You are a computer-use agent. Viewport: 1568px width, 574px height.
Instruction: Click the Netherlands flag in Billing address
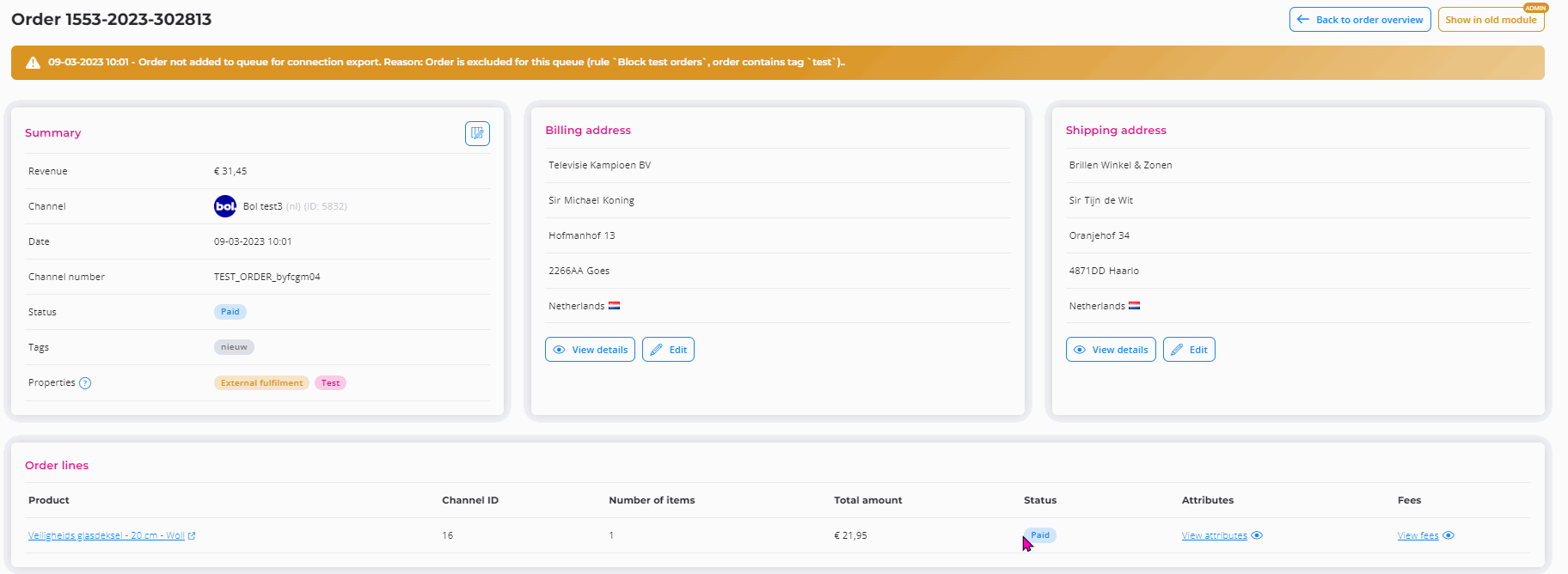(614, 306)
